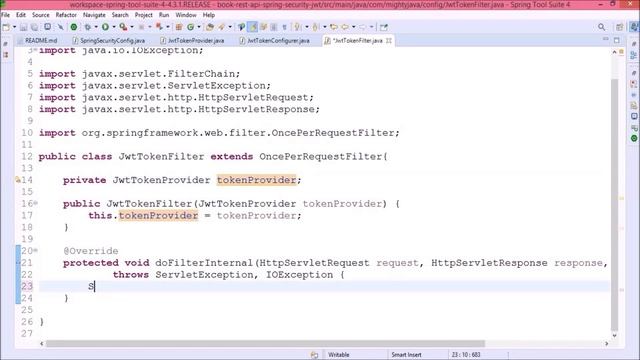Collapse the import block fold marker
Viewport: 640px width, 360px height.
click(36, 50)
